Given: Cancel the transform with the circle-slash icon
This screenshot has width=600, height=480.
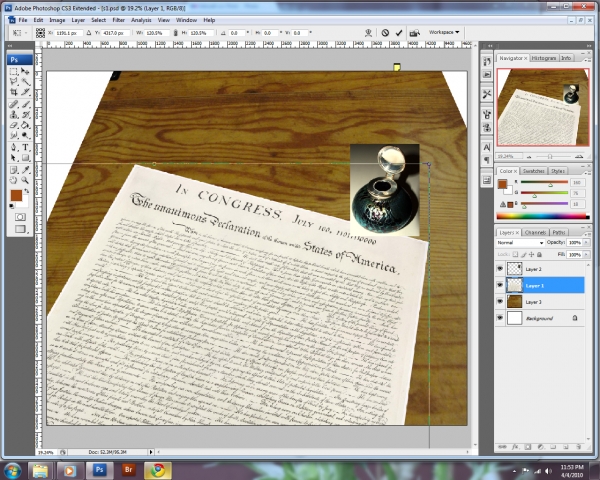Looking at the screenshot, I should (385, 33).
